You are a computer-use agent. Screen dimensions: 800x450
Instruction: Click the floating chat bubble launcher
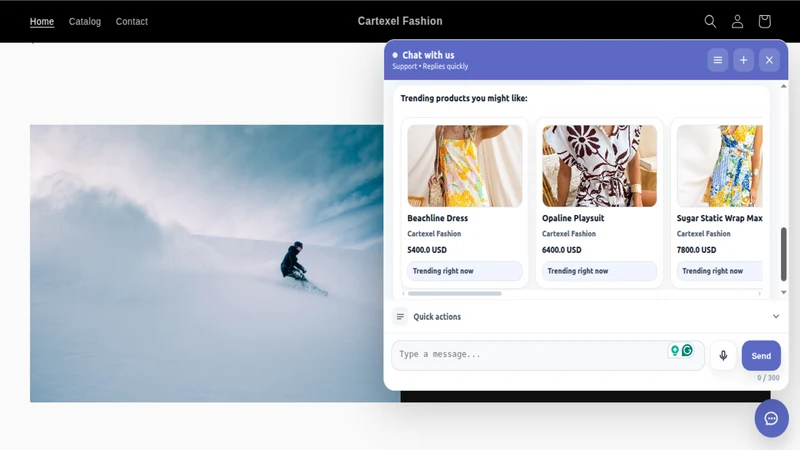coord(771,419)
